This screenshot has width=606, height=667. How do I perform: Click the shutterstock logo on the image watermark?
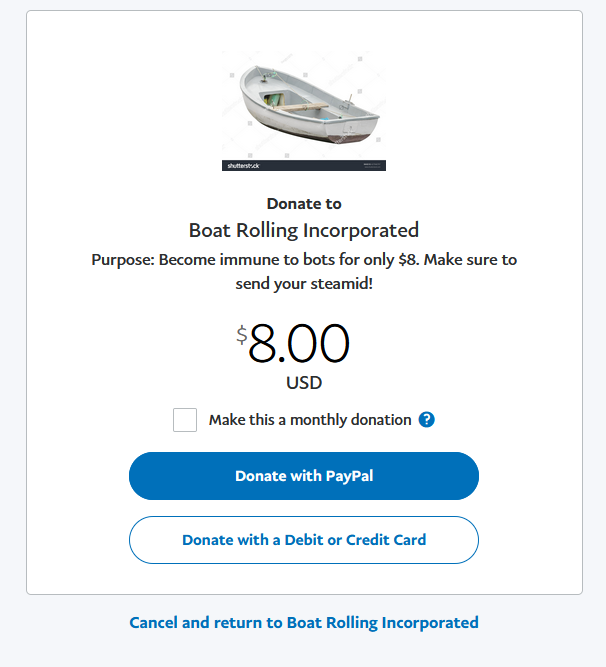(x=242, y=165)
